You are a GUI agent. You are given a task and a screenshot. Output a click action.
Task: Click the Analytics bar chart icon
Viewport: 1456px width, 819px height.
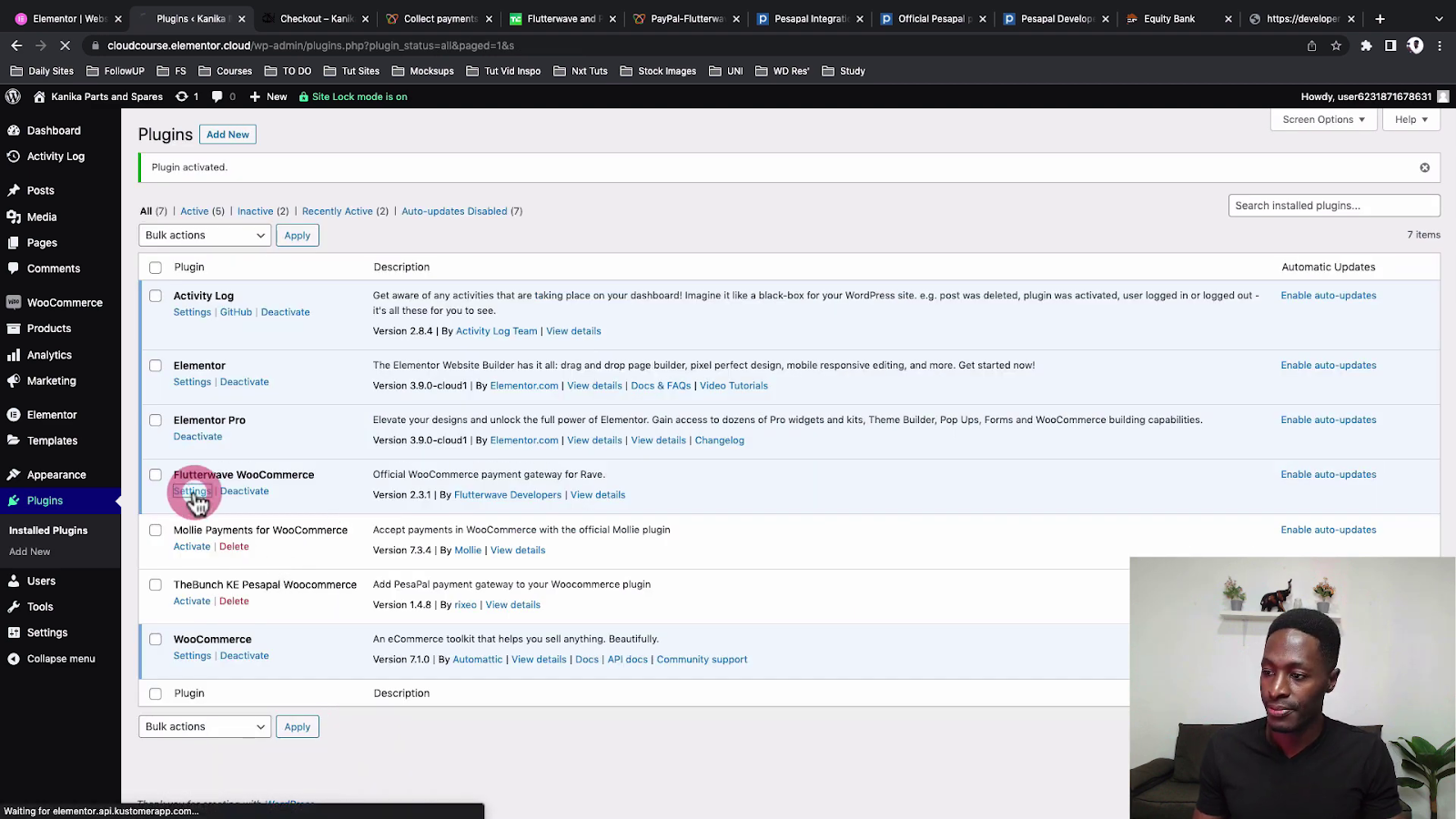[14, 355]
